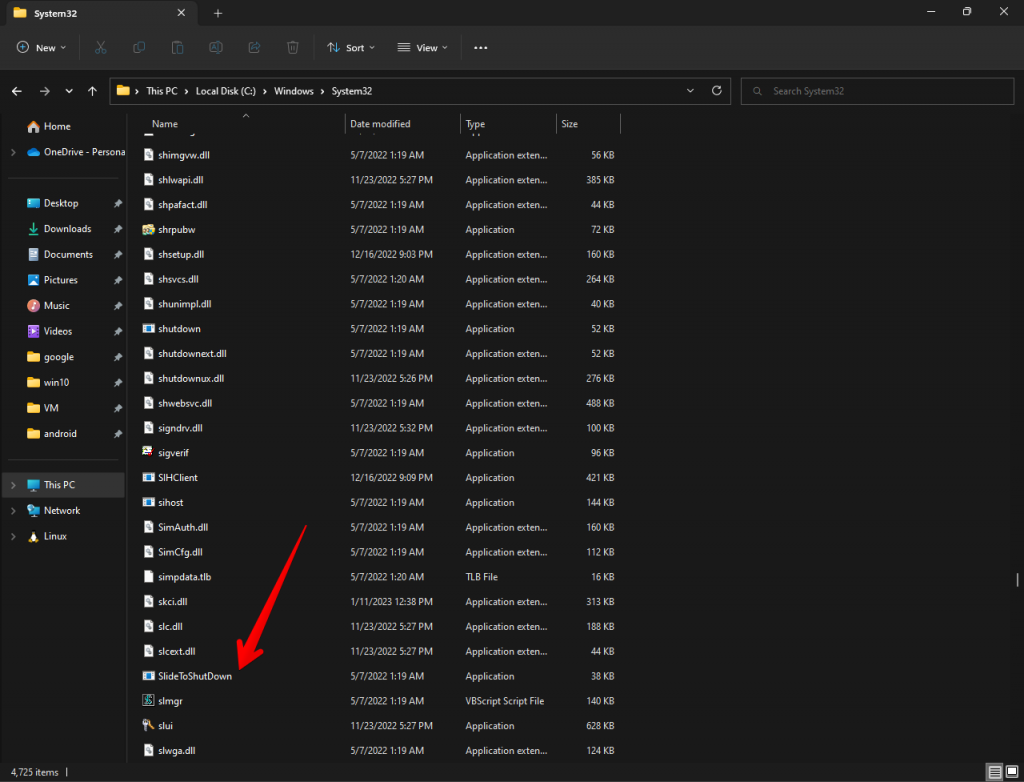Viewport: 1024px width, 782px height.
Task: Navigate to This PC in breadcrumb
Action: coord(162,91)
